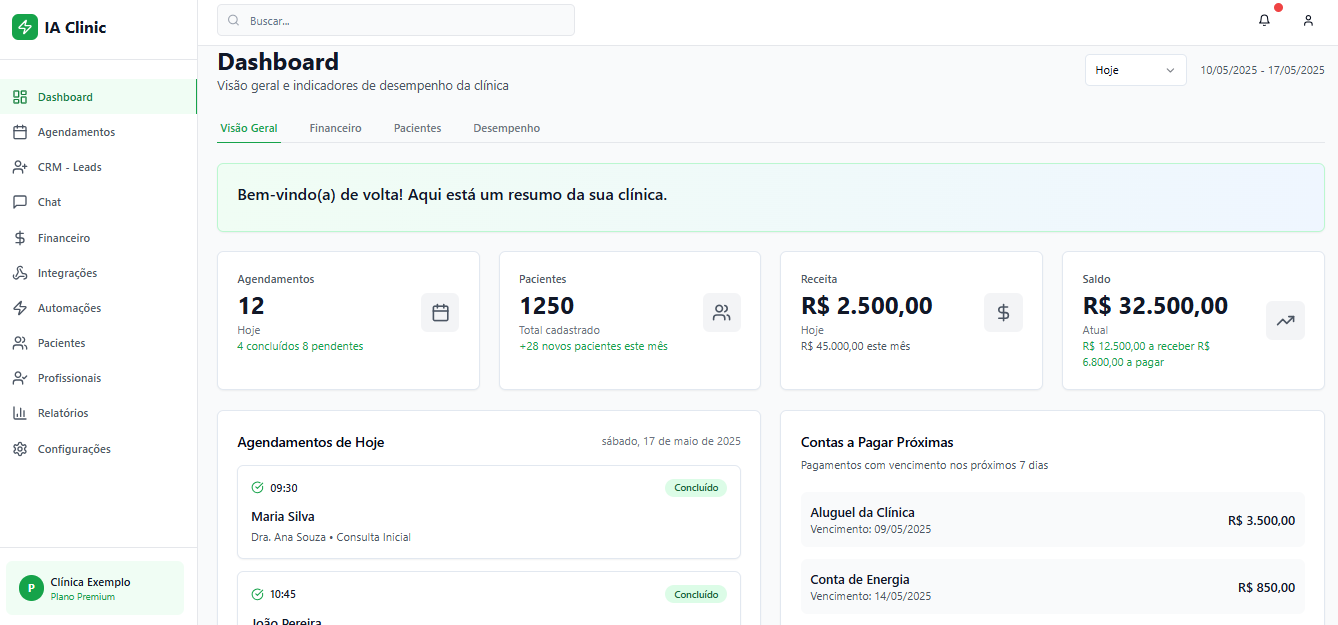Image resolution: width=1338 pixels, height=625 pixels.
Task: Click the check-circle icon beside 09:30
Action: coord(258,488)
